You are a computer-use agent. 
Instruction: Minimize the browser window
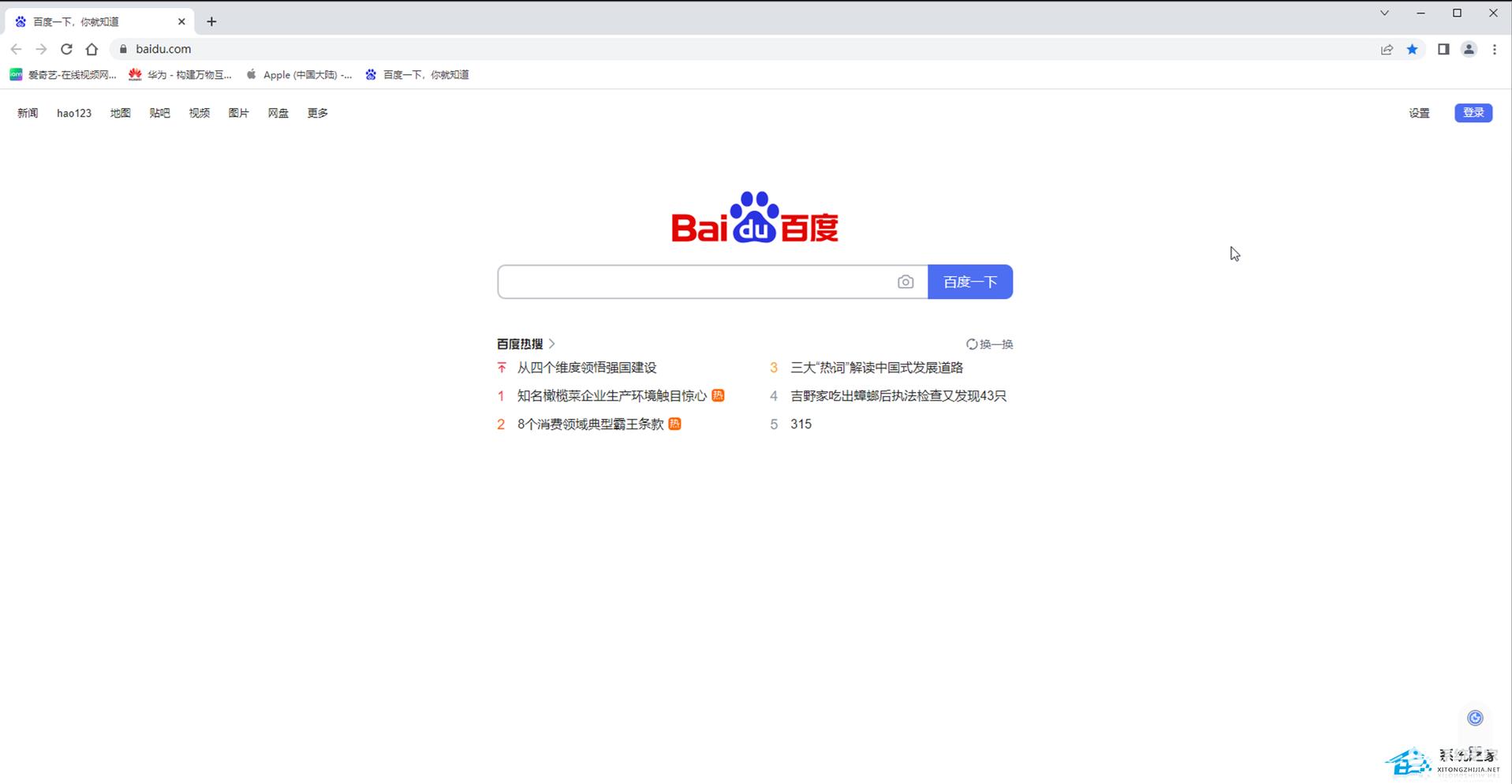[1421, 13]
